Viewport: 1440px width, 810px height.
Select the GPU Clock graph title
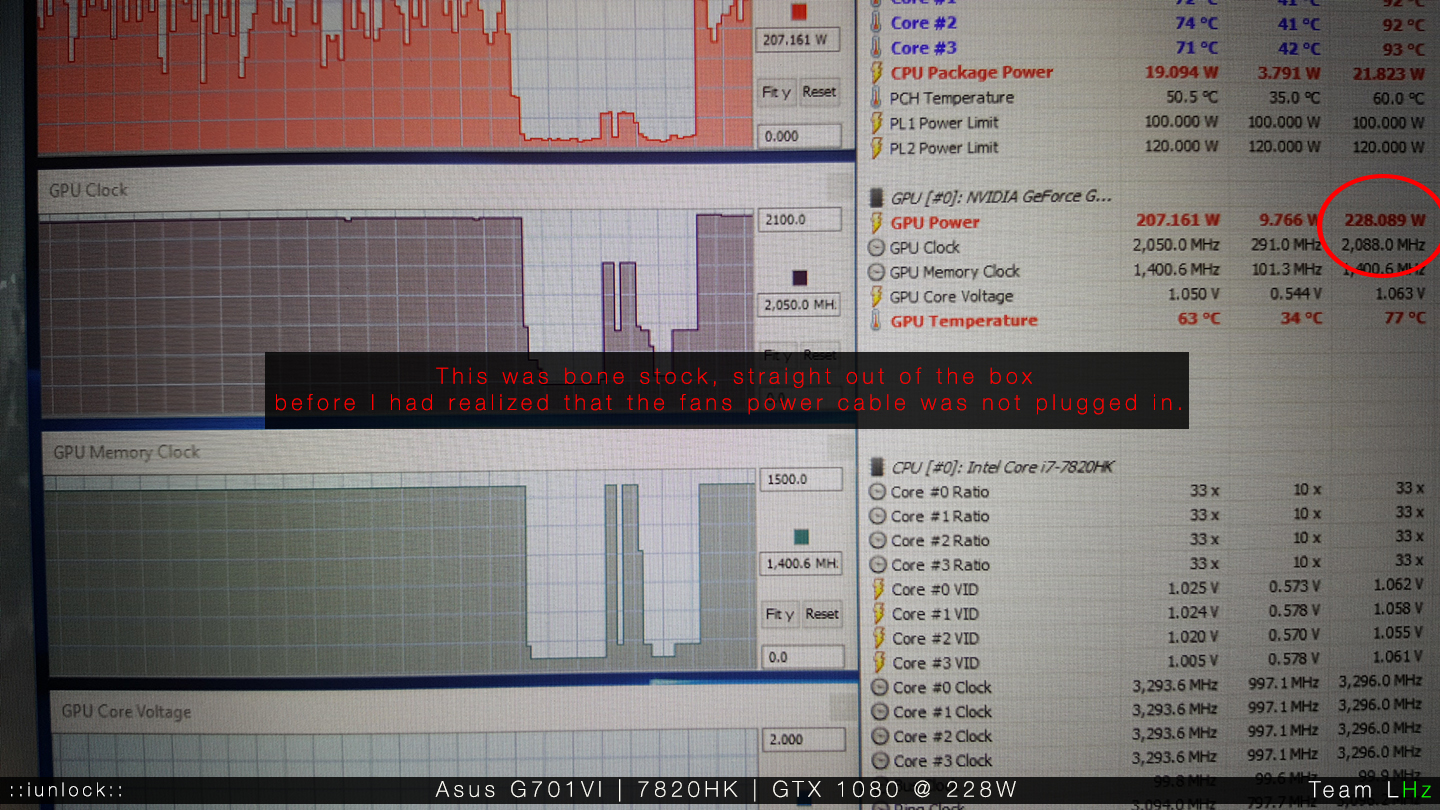tap(88, 190)
